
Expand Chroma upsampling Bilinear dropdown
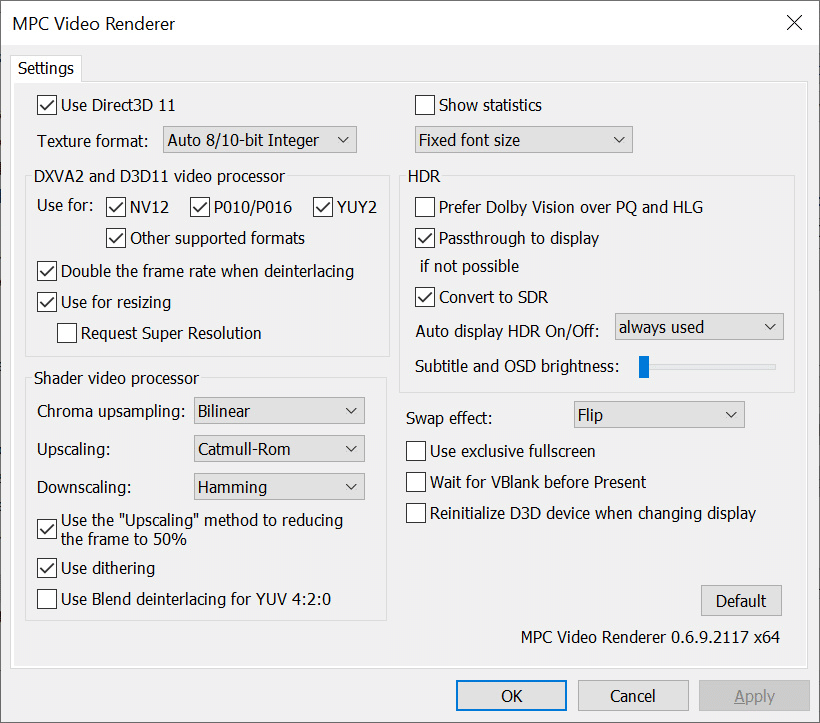tap(279, 411)
